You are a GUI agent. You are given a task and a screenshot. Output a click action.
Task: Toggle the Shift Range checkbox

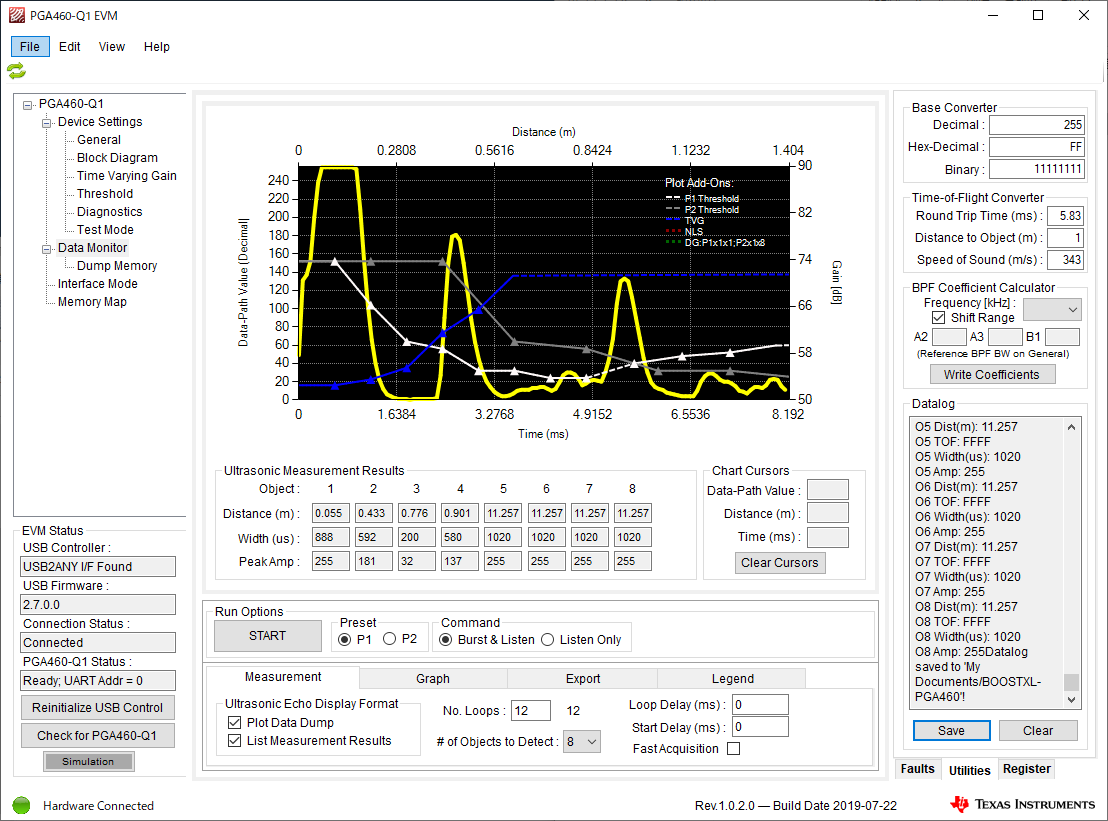coord(938,318)
